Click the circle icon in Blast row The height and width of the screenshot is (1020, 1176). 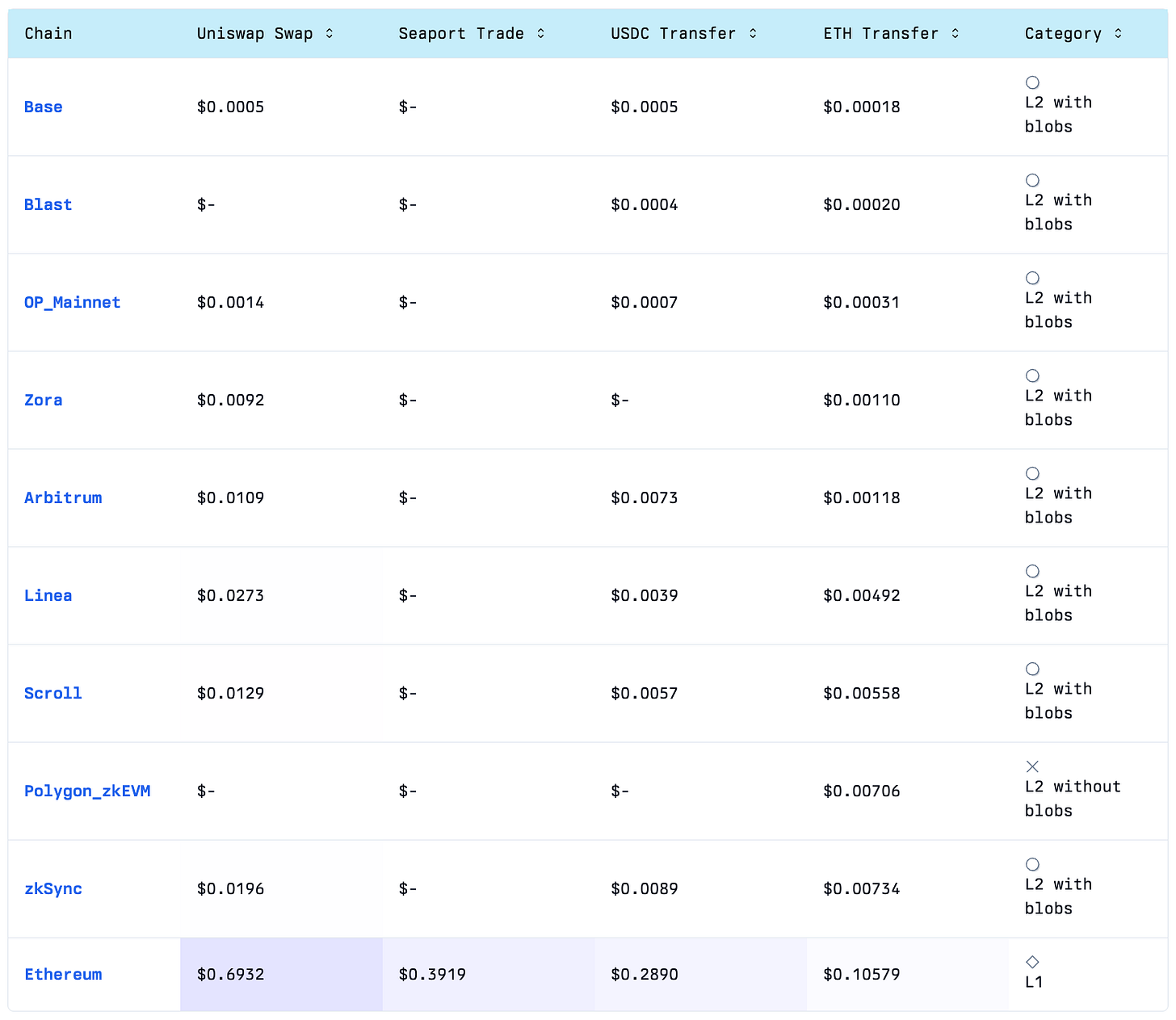click(x=1032, y=180)
